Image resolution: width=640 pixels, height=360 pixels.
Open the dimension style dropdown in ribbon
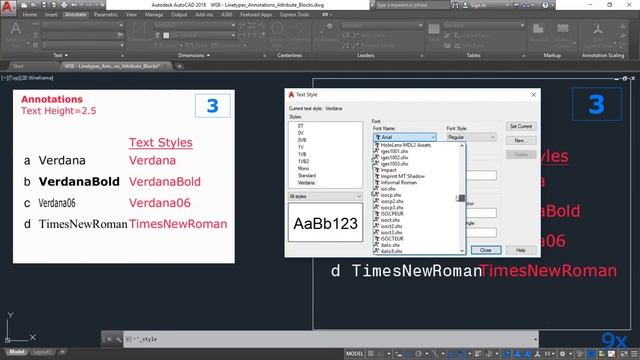pyautogui.click(x=194, y=25)
